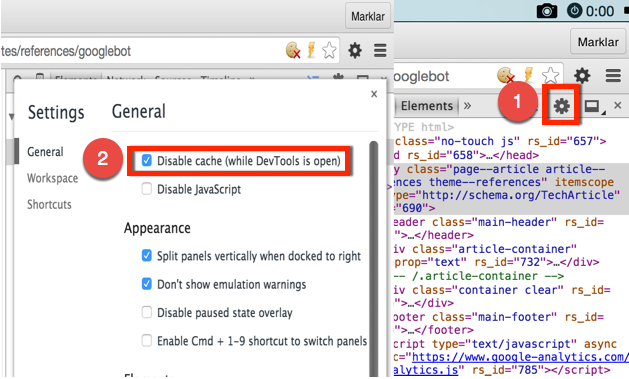
Task: Click the 0:00 timer in menu bar
Action: (600, 11)
